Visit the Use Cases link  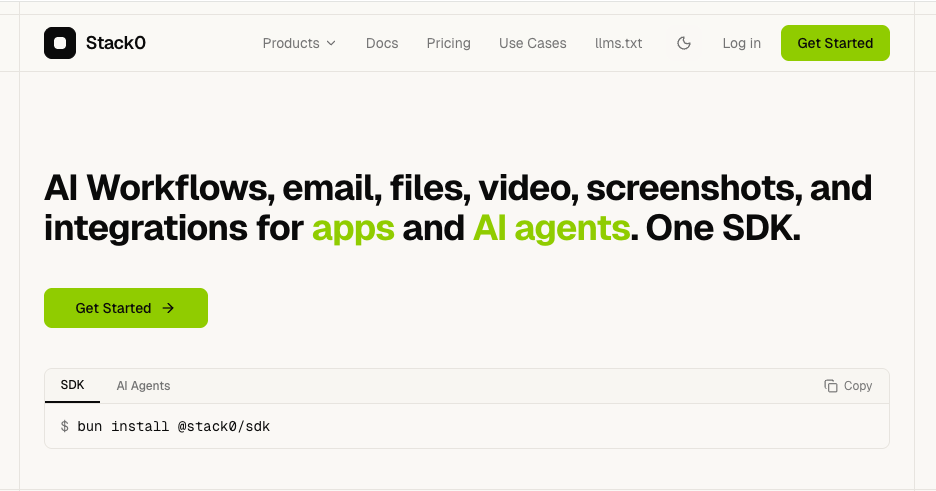tap(532, 43)
